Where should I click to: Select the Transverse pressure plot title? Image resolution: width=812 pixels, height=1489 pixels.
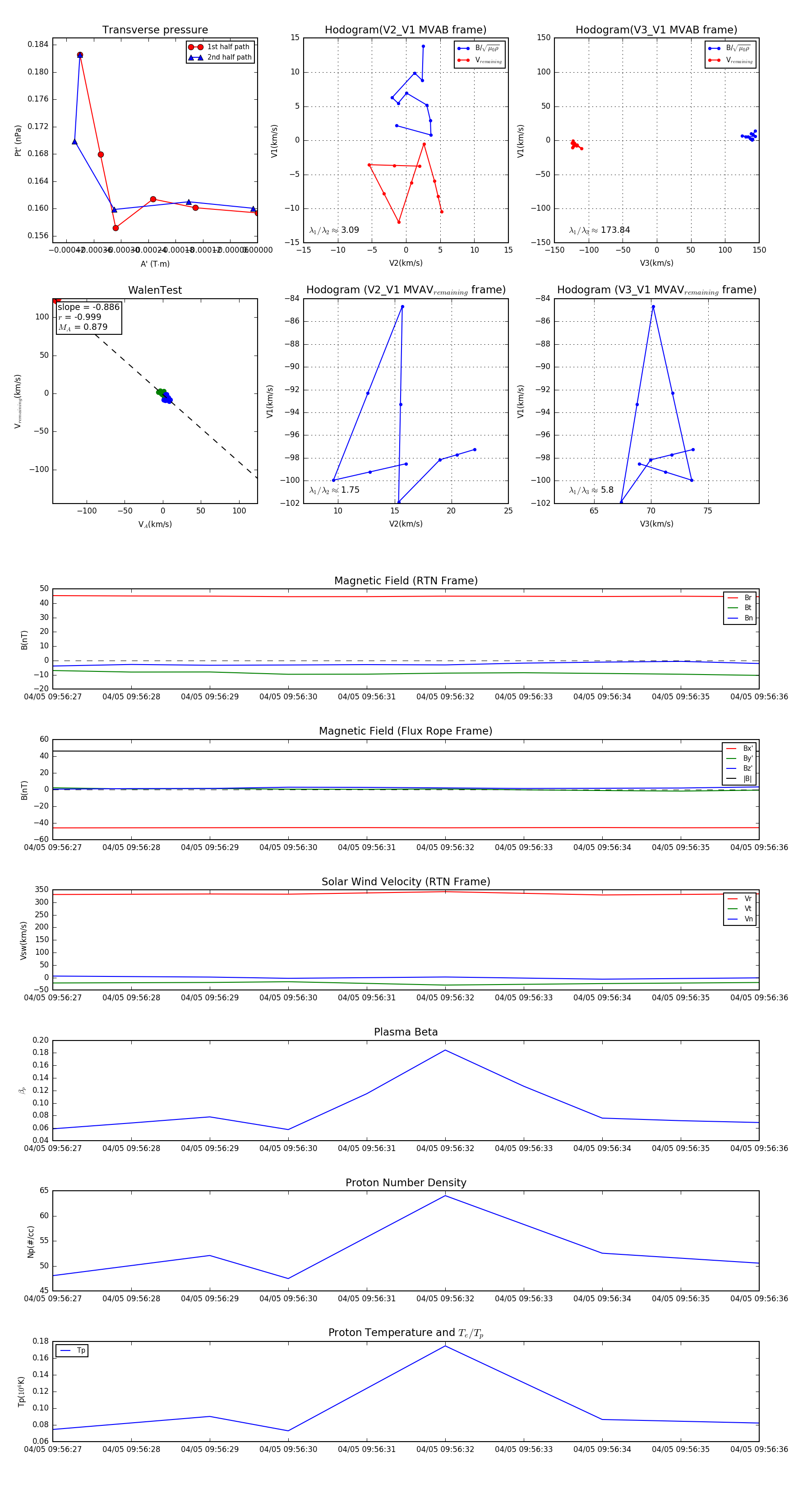pyautogui.click(x=155, y=30)
